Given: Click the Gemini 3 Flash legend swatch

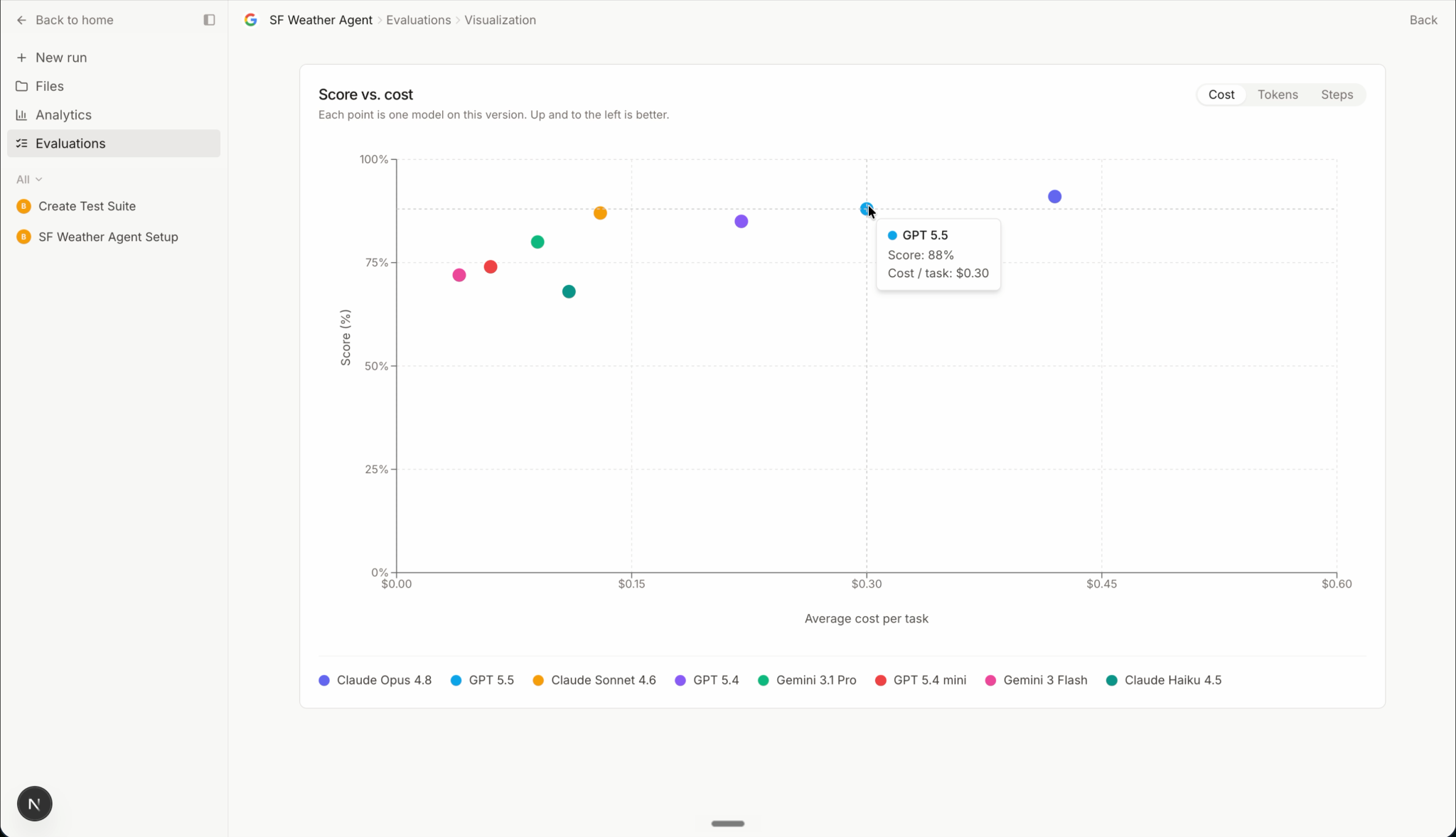Looking at the screenshot, I should (991, 680).
